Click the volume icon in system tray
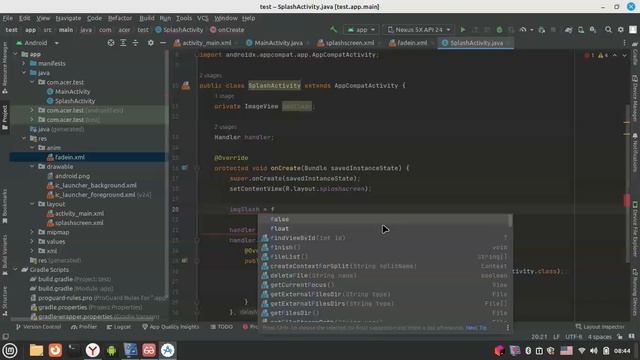 (x=594, y=351)
